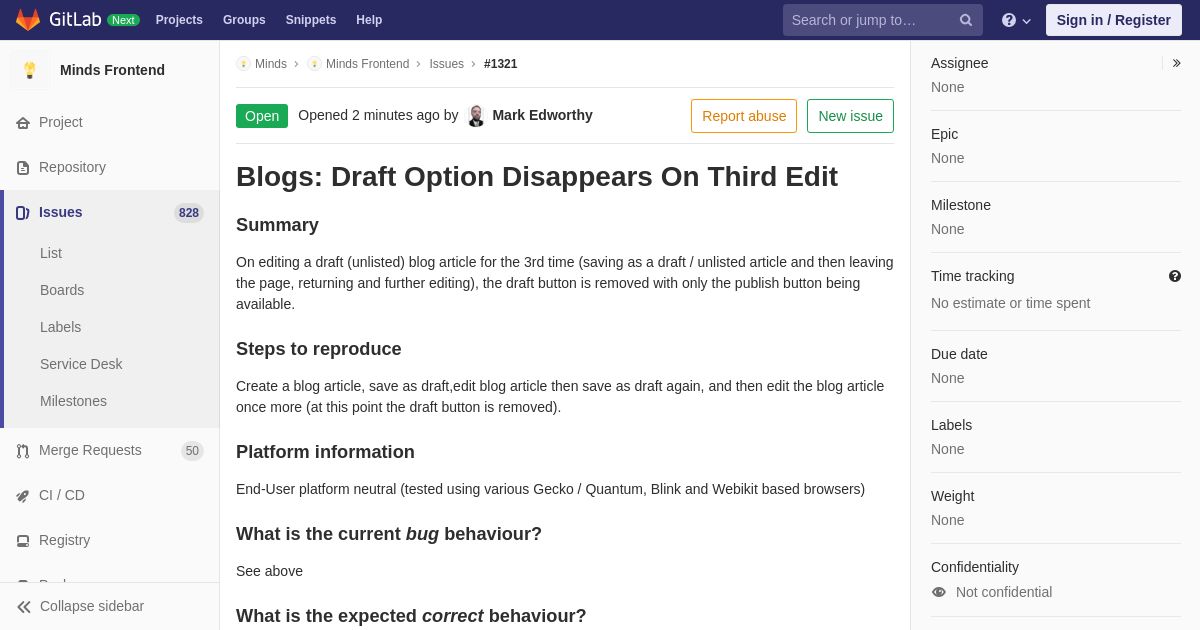The height and width of the screenshot is (630, 1200).
Task: Click the Minds Frontend lightbulb avatar
Action: (30, 70)
